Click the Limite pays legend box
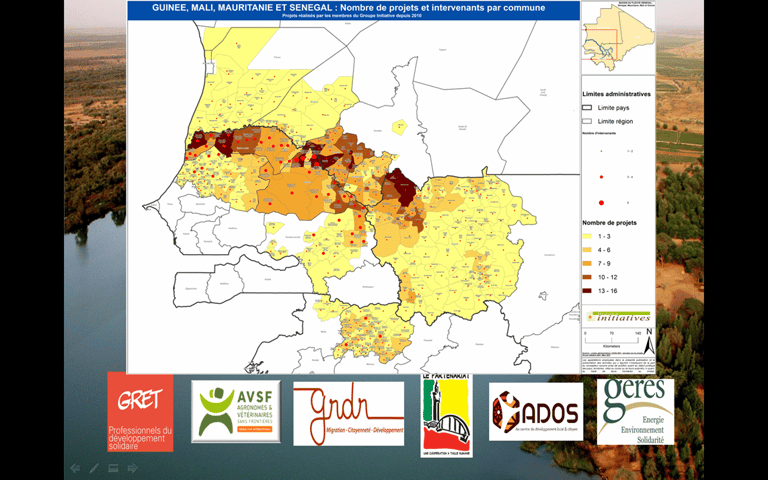The image size is (768, 480). click(587, 107)
